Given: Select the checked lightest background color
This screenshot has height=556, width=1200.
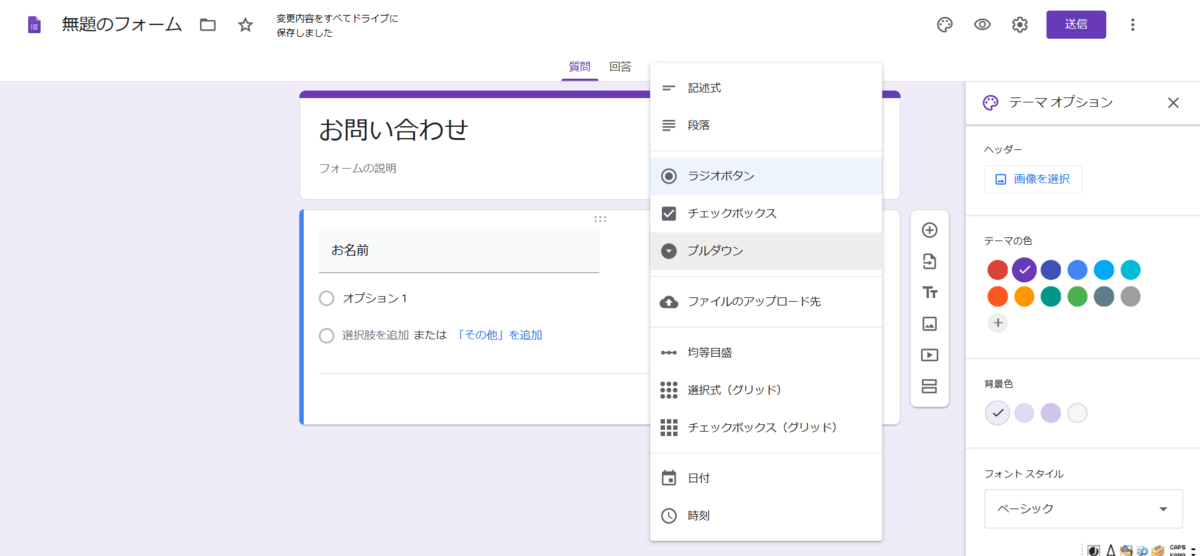Looking at the screenshot, I should pyautogui.click(x=997, y=413).
